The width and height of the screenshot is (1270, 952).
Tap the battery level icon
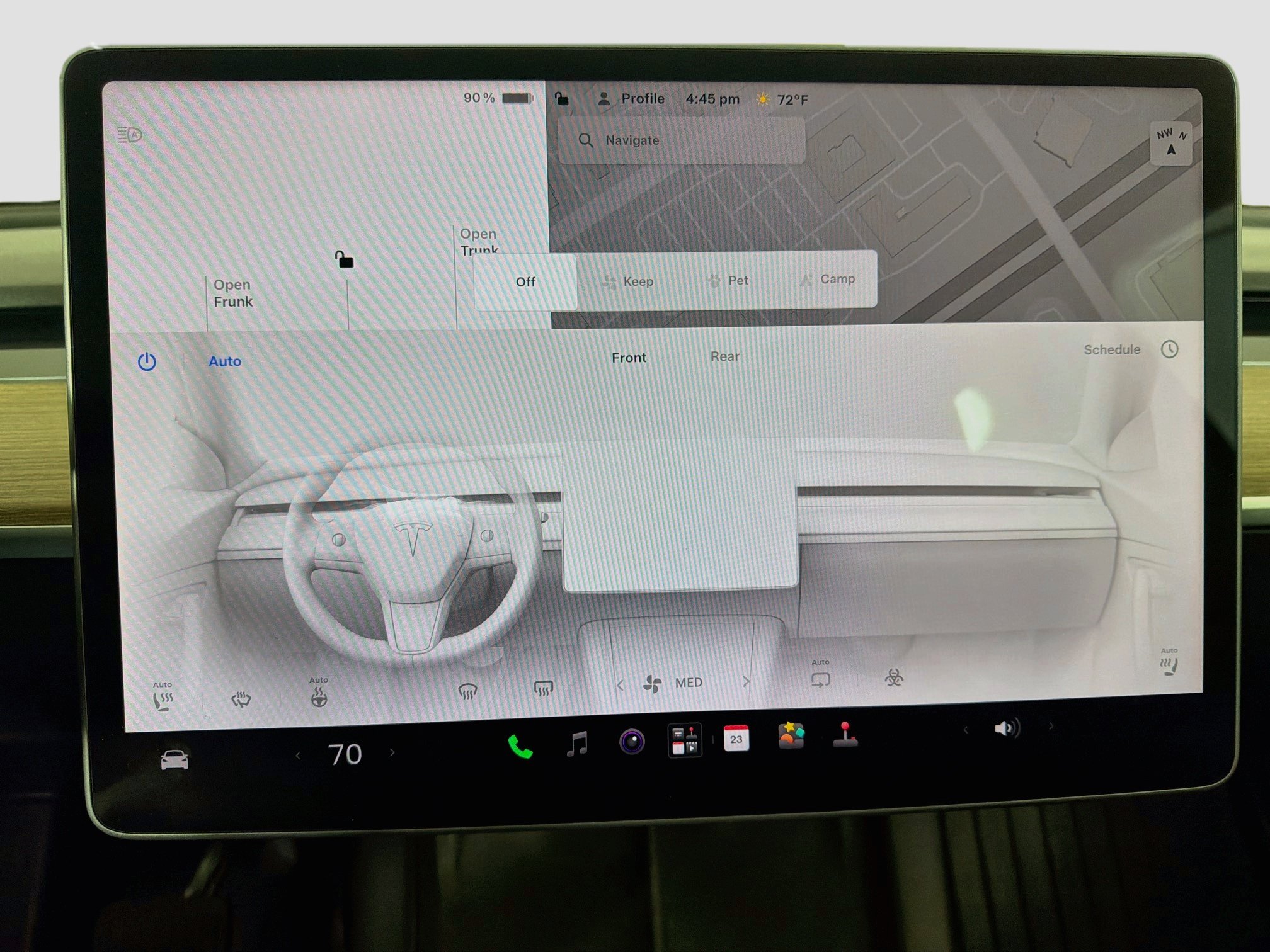tap(518, 98)
